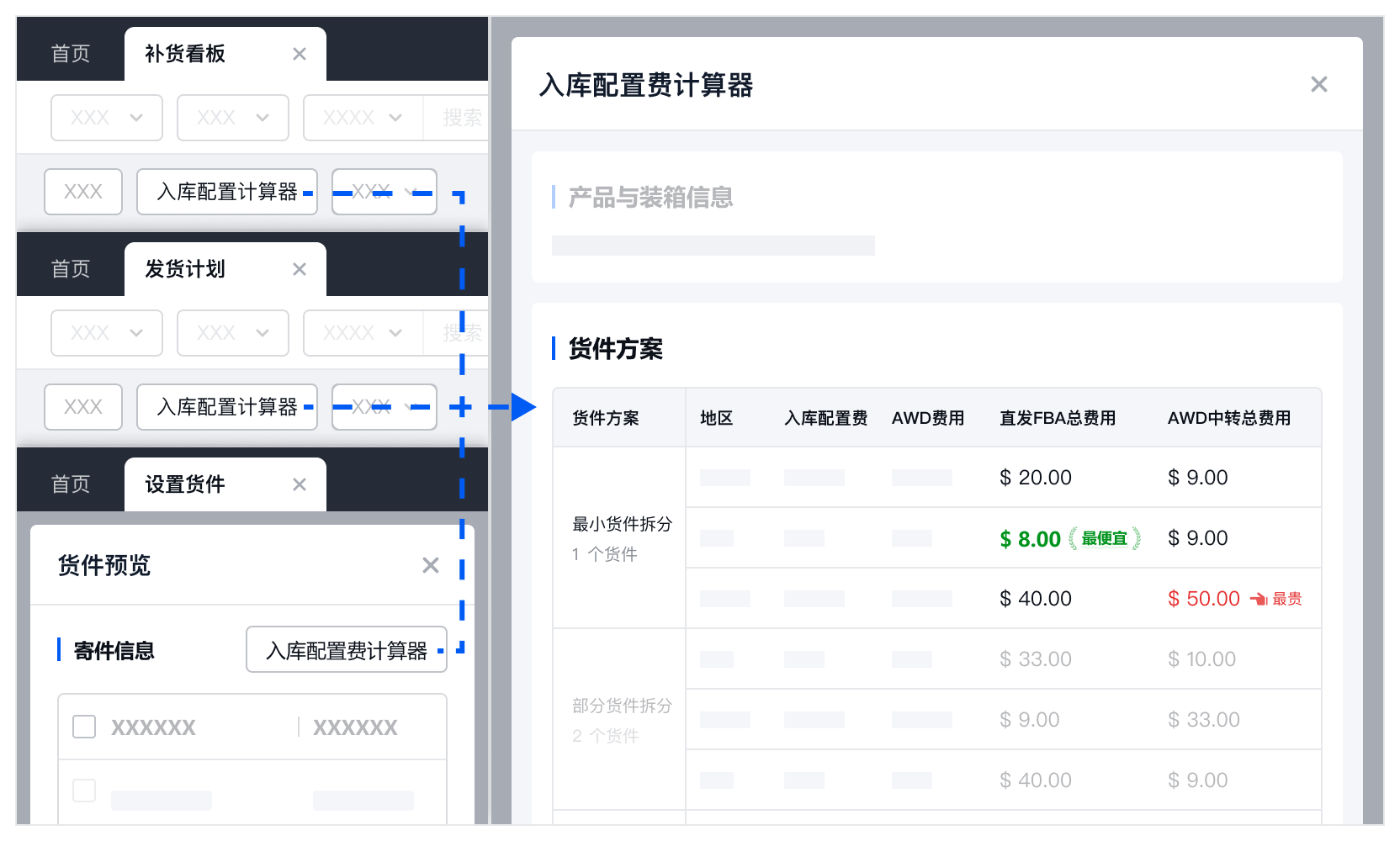This screenshot has width=1400, height=841.
Task: Expand XXXX dropdown in 补货看板
Action: pyautogui.click(x=363, y=118)
